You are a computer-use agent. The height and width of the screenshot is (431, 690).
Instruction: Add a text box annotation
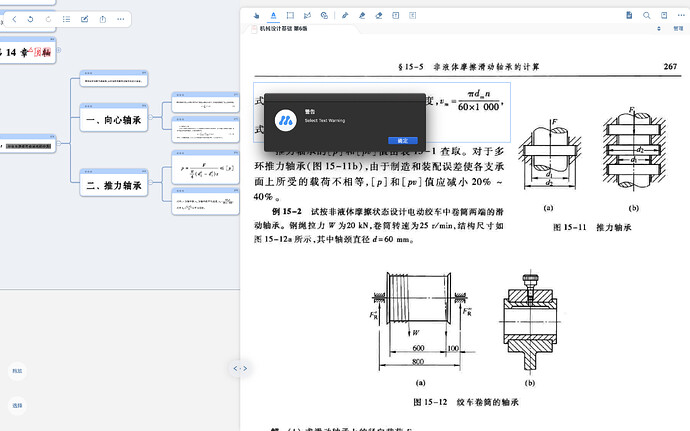coord(396,15)
